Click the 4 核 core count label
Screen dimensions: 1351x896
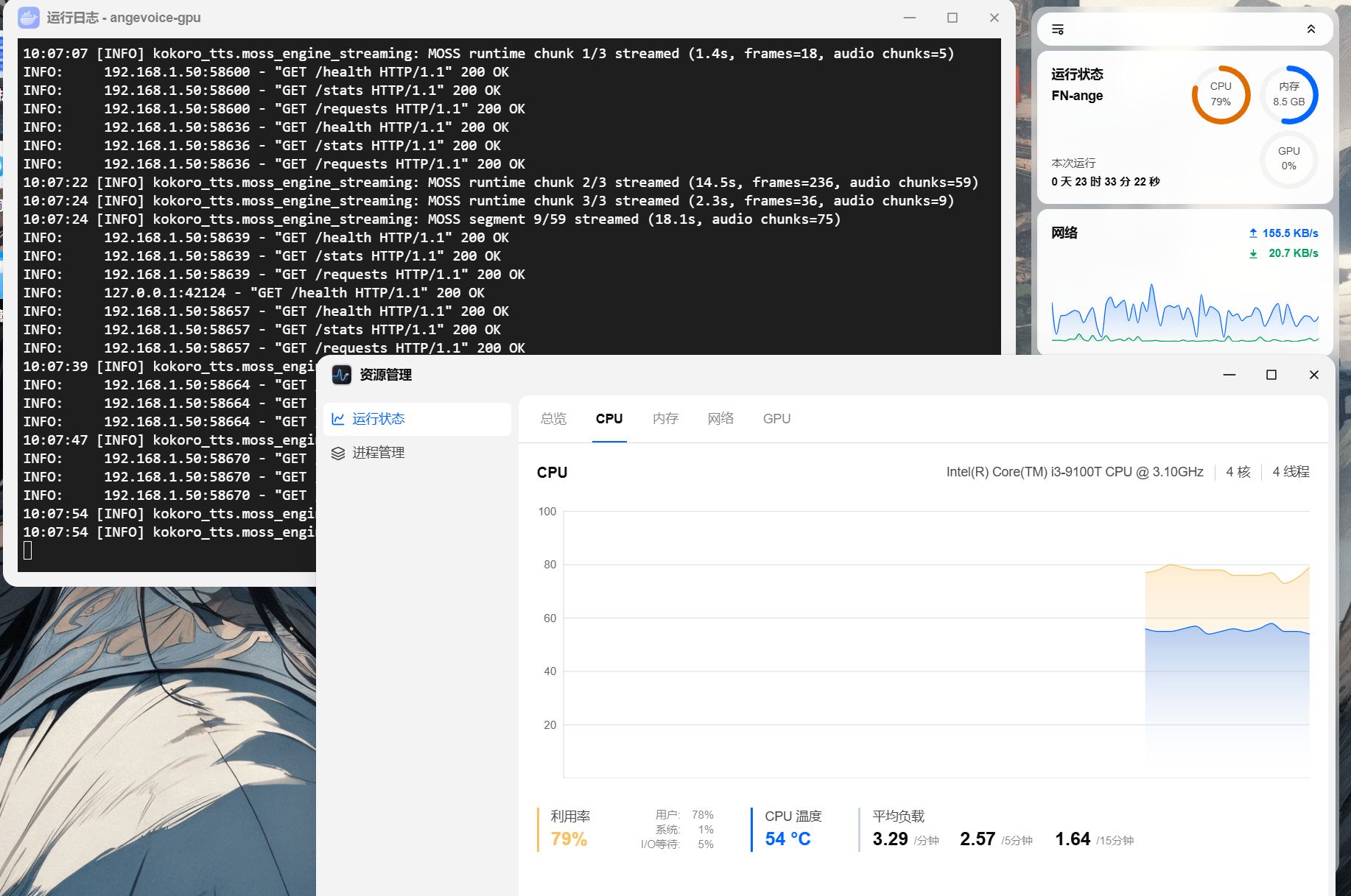(x=1238, y=472)
